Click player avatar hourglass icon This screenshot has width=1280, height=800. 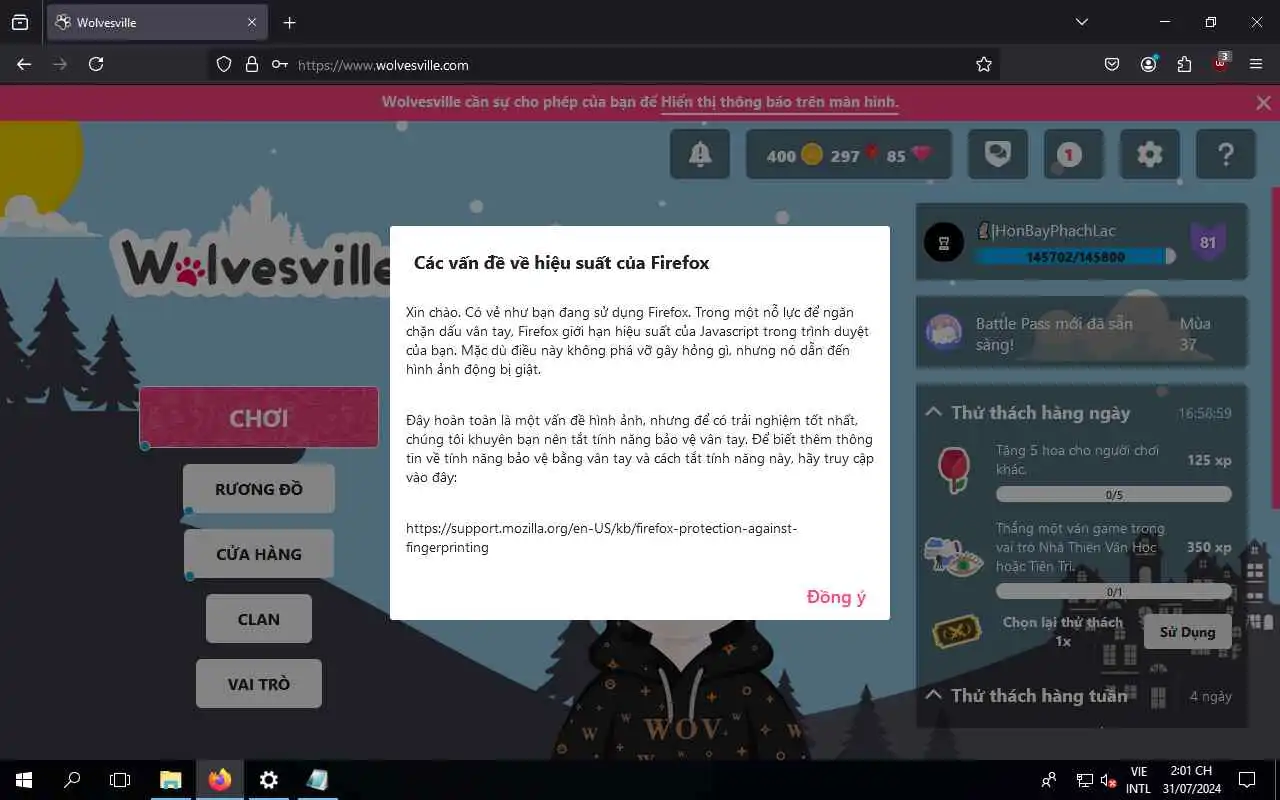click(944, 242)
